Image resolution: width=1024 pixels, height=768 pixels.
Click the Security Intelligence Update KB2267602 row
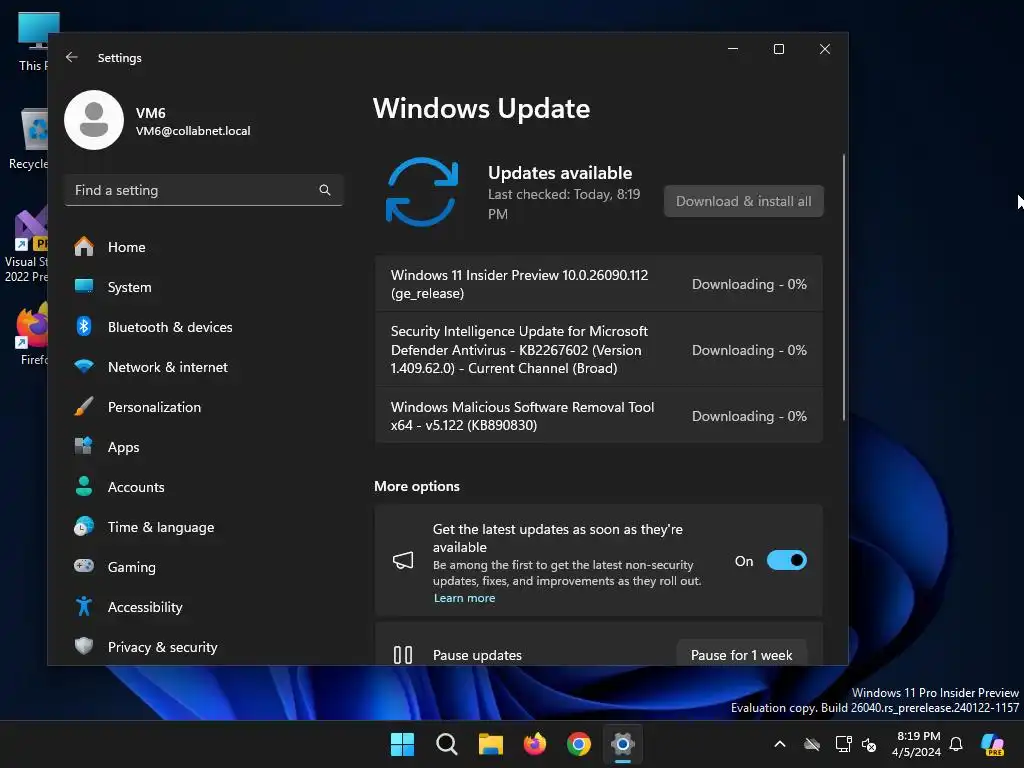point(598,349)
